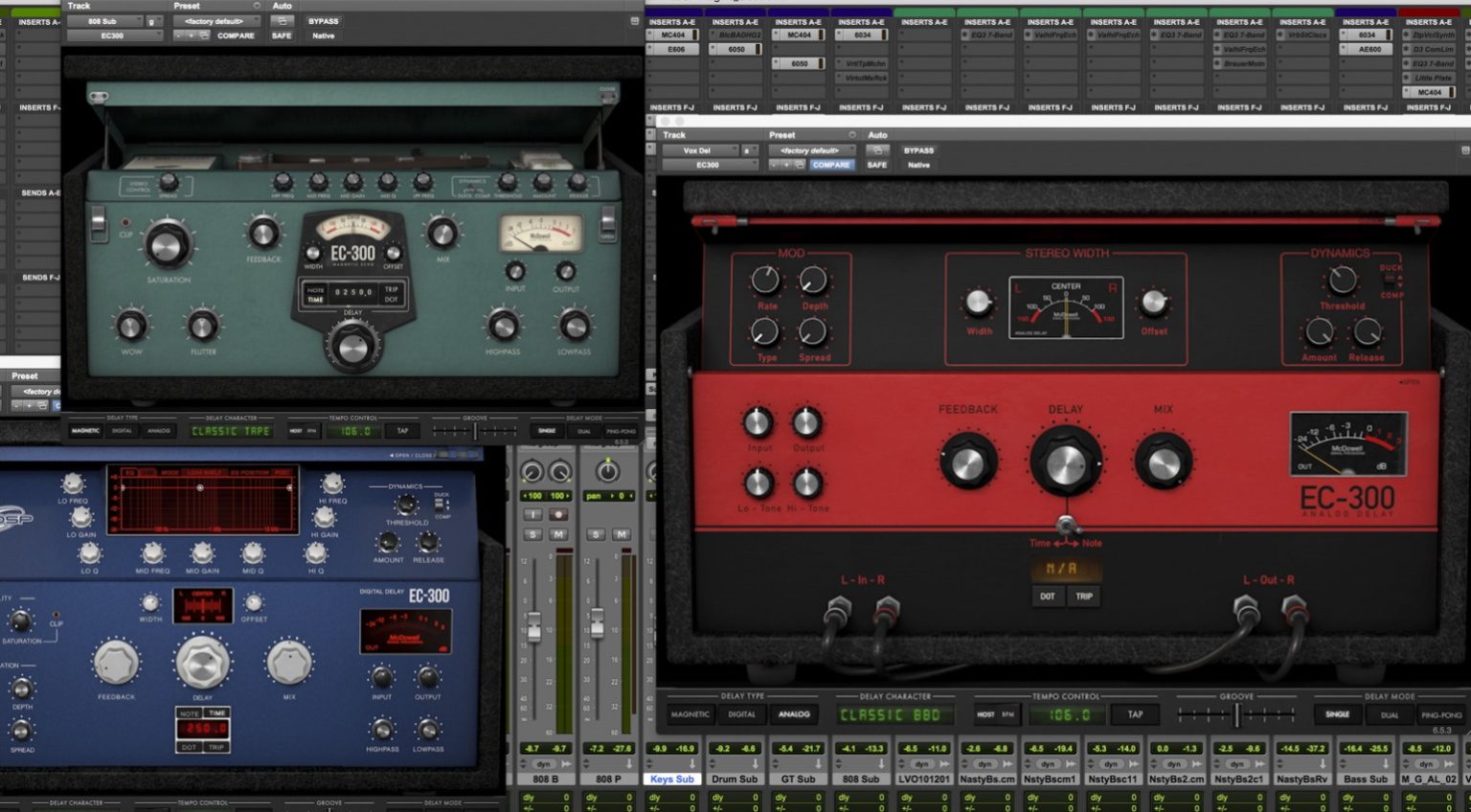
Task: Click the GROOVE slider on red EC-300
Action: [1238, 713]
